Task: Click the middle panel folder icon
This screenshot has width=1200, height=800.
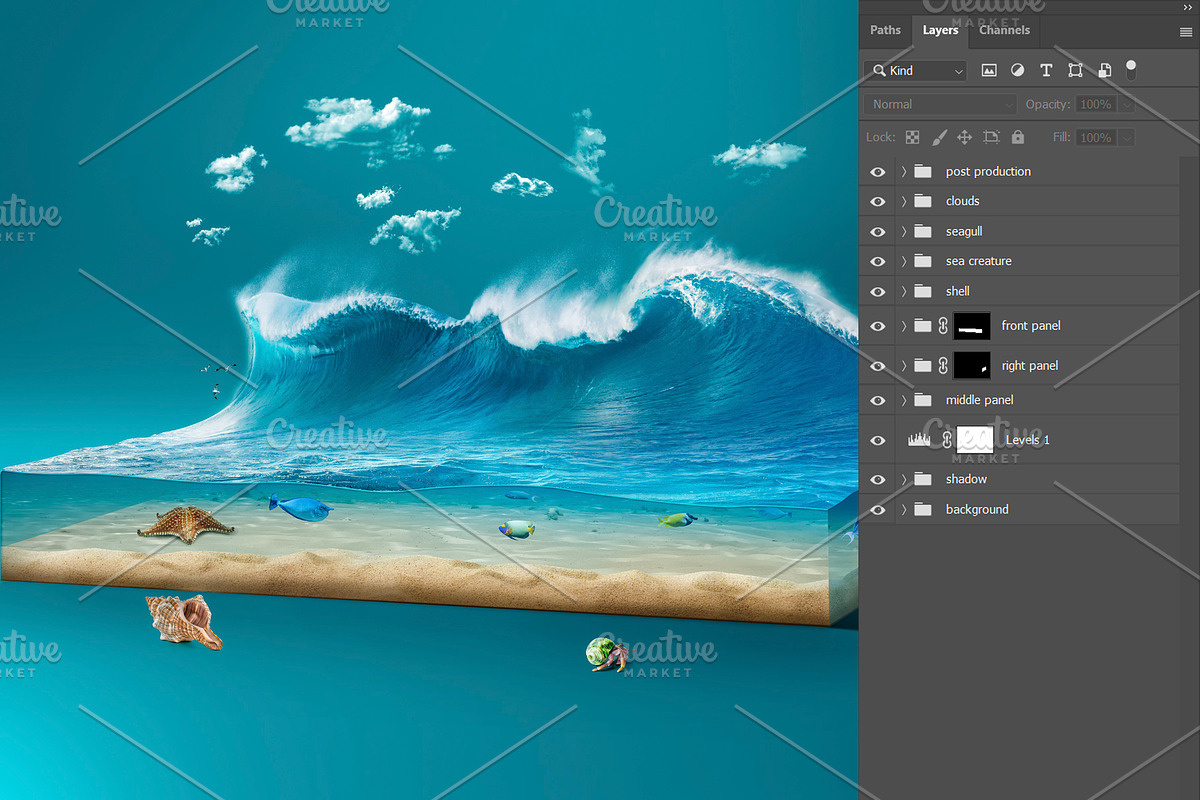Action: [923, 400]
